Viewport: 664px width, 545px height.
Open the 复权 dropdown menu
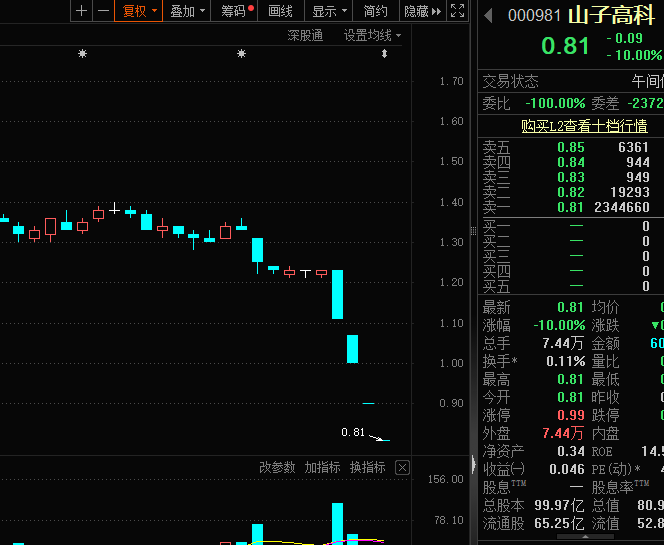139,11
